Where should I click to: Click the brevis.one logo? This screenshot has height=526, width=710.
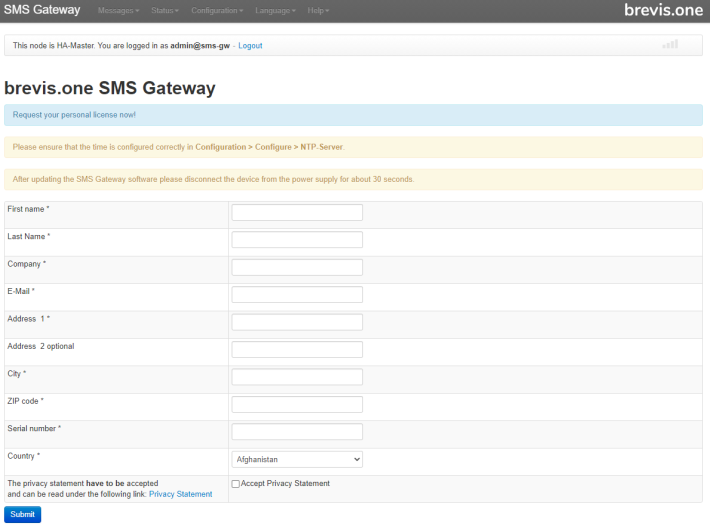(x=663, y=10)
